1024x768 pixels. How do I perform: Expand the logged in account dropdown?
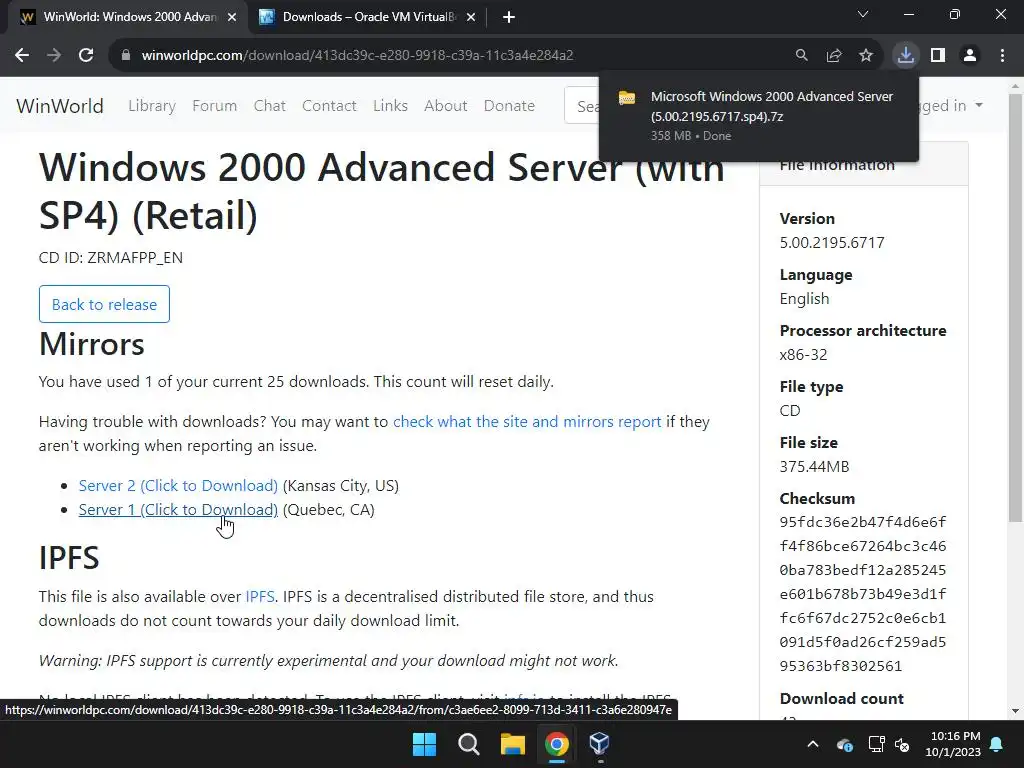coord(950,106)
